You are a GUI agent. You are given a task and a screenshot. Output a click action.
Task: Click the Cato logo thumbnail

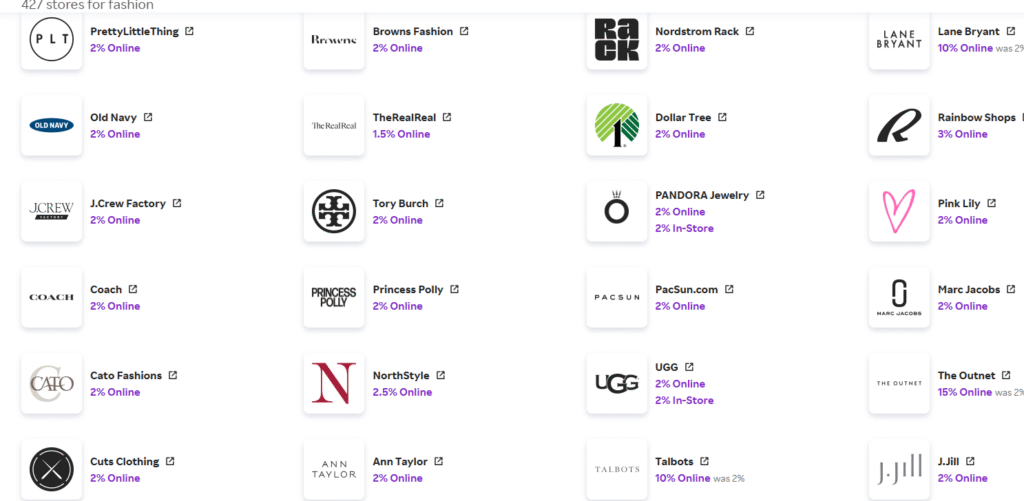point(52,383)
